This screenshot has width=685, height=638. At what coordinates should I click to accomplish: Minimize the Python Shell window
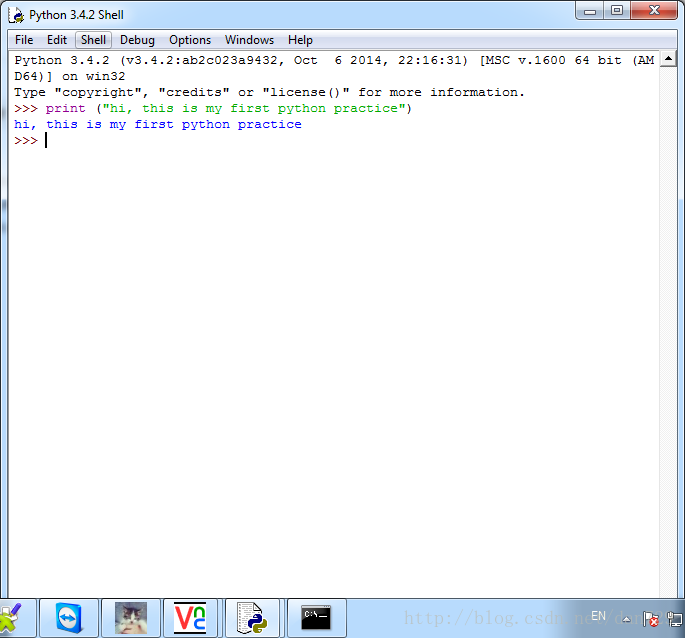(x=590, y=11)
